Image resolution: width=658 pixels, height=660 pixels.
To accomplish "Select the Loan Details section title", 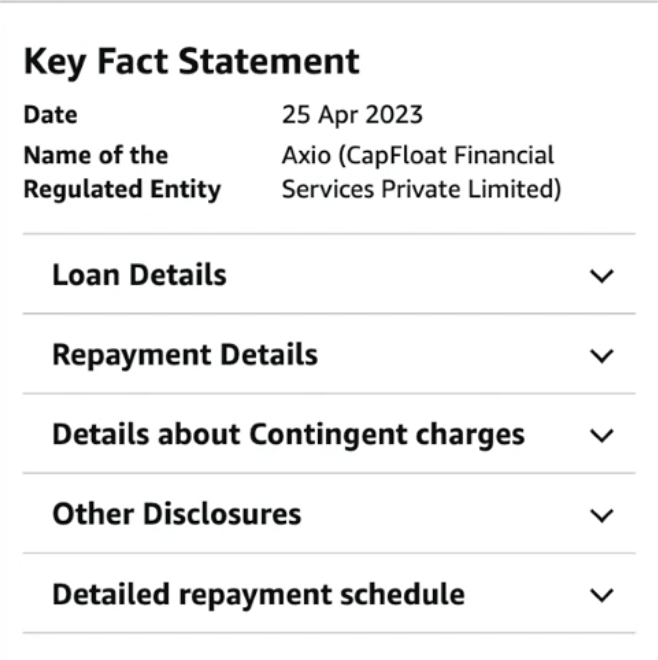I will (x=139, y=275).
